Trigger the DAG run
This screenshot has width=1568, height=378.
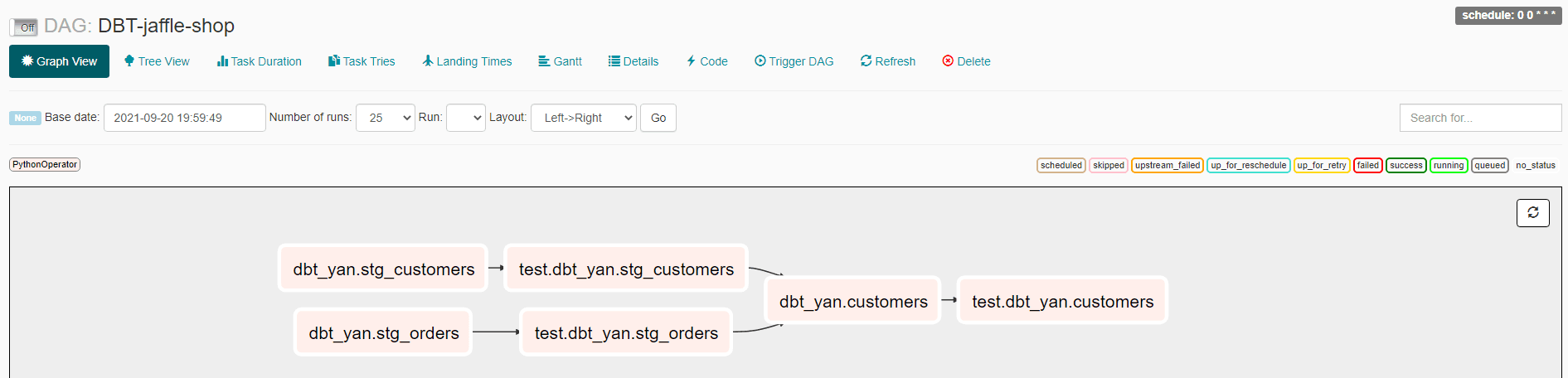tap(794, 61)
